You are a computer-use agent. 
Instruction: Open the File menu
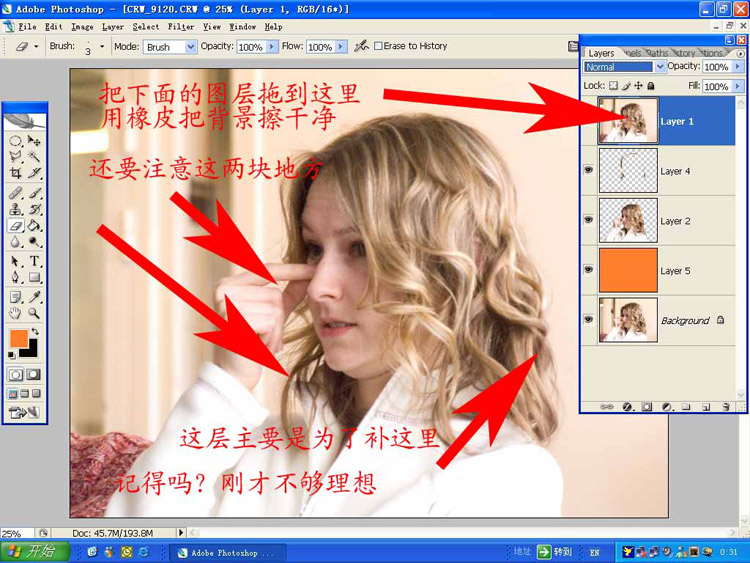[27, 27]
